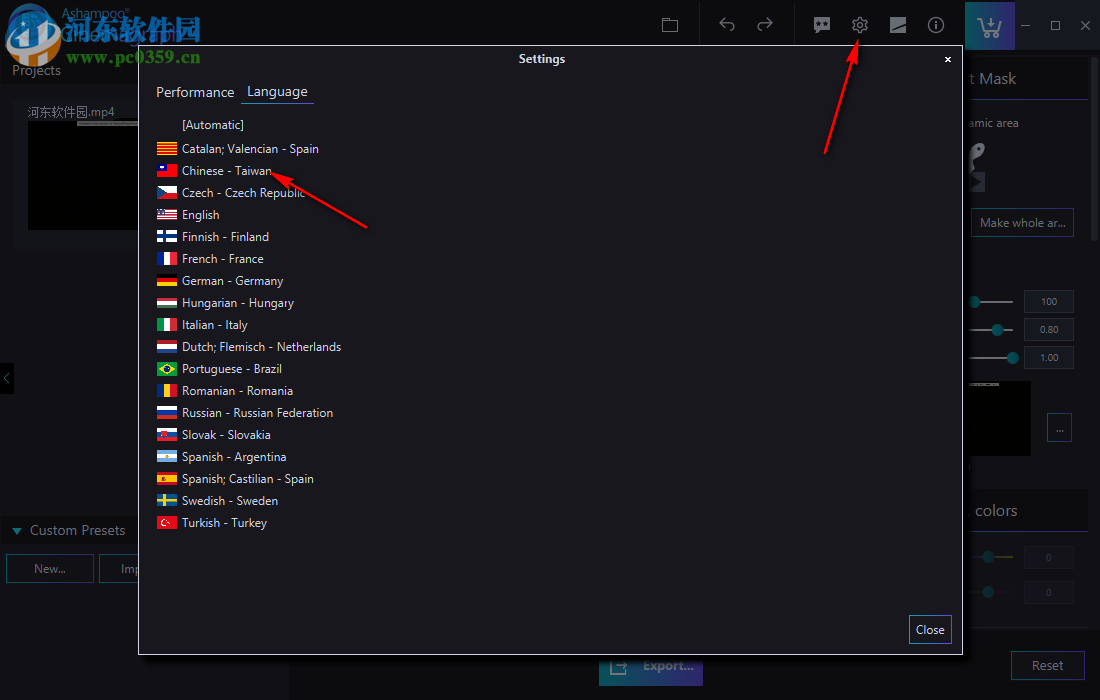Viewport: 1100px width, 700px height.
Task: Select Czech - Czech Republic language
Action: (x=230, y=193)
